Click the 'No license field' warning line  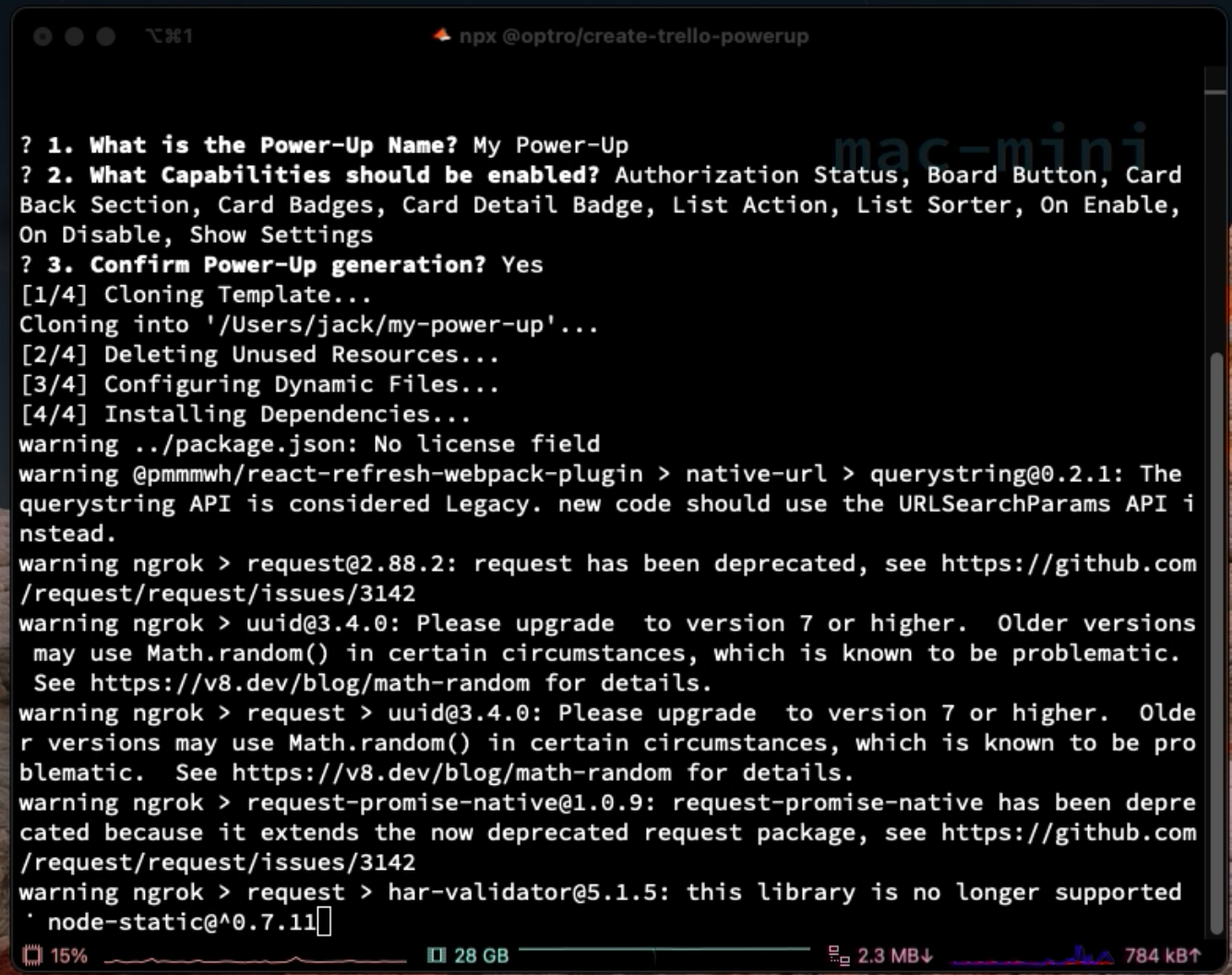tap(310, 444)
